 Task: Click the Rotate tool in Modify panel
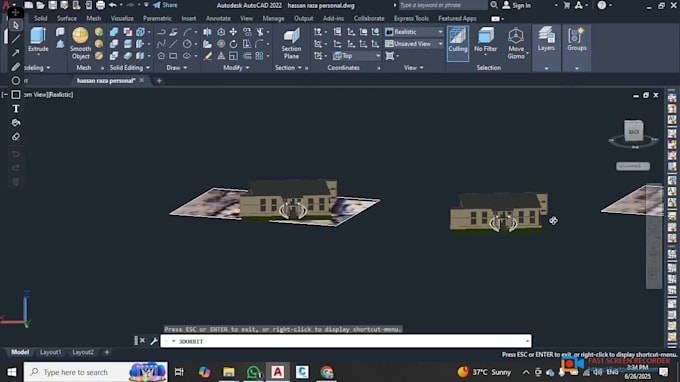pyautogui.click(x=233, y=44)
